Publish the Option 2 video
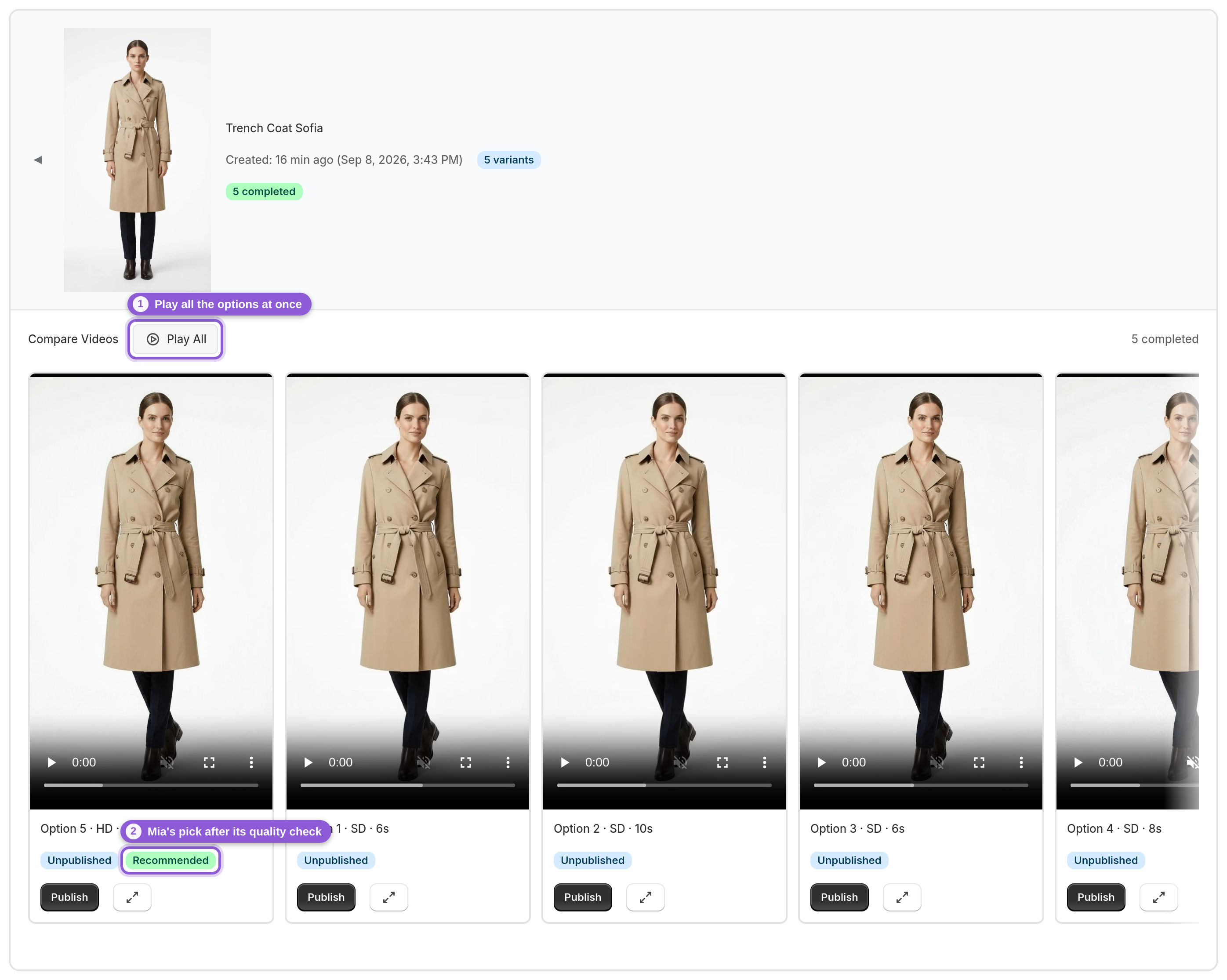The height and width of the screenshot is (980, 1227). click(583, 897)
